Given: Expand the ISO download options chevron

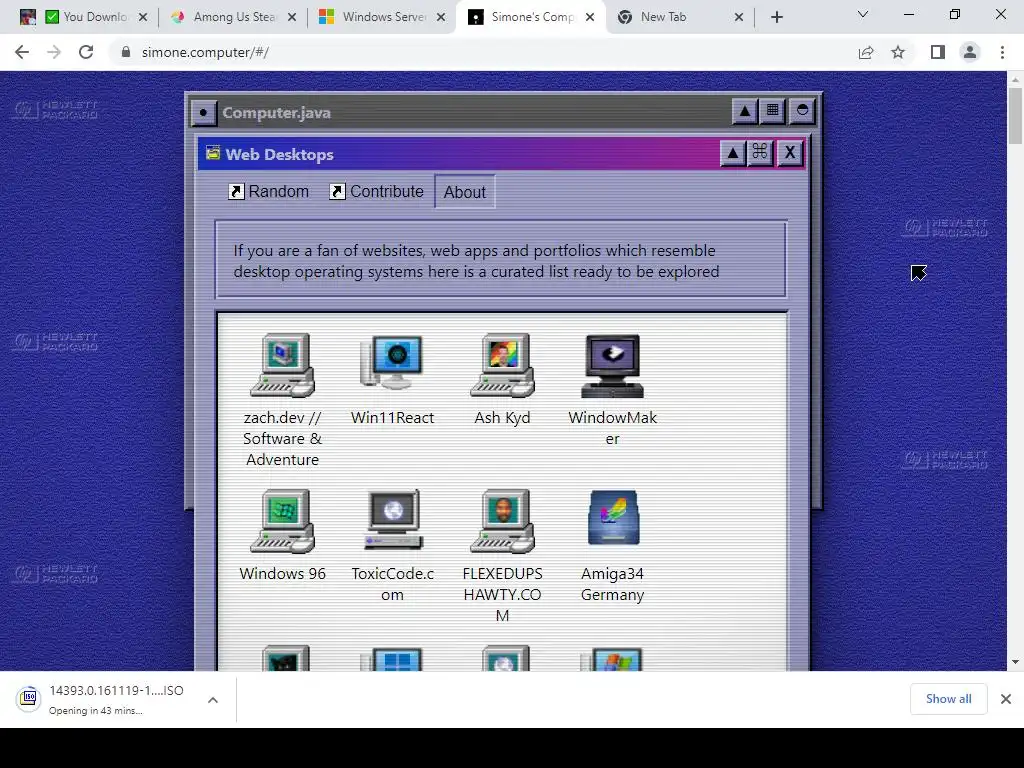Looking at the screenshot, I should [x=213, y=700].
